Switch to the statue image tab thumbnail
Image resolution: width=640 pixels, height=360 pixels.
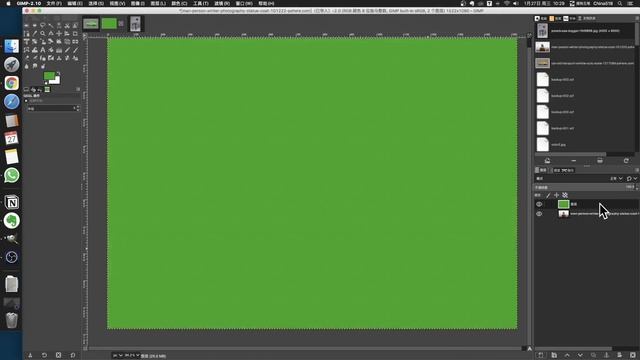(135, 24)
